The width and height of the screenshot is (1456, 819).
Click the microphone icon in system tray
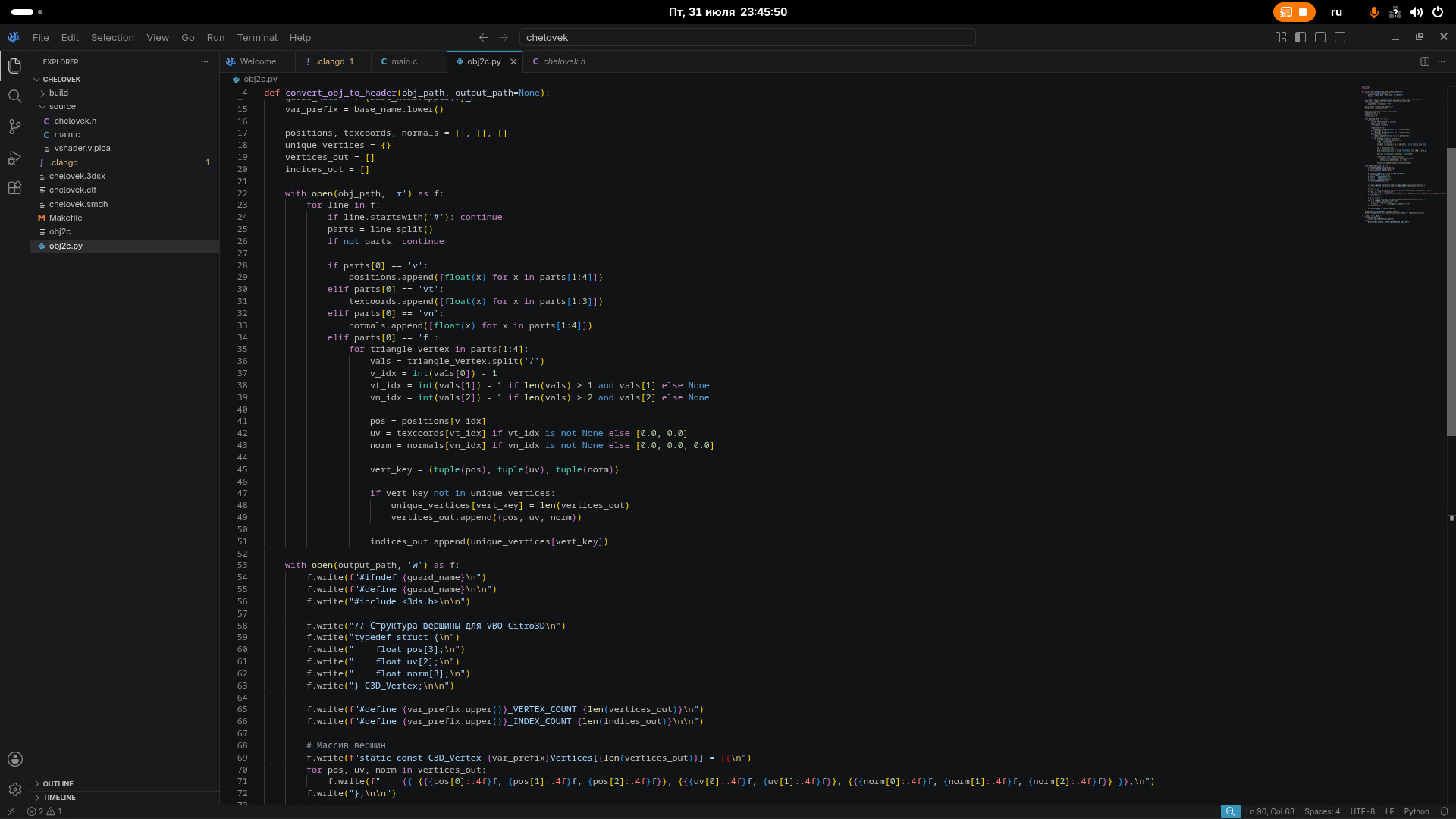pos(1373,12)
